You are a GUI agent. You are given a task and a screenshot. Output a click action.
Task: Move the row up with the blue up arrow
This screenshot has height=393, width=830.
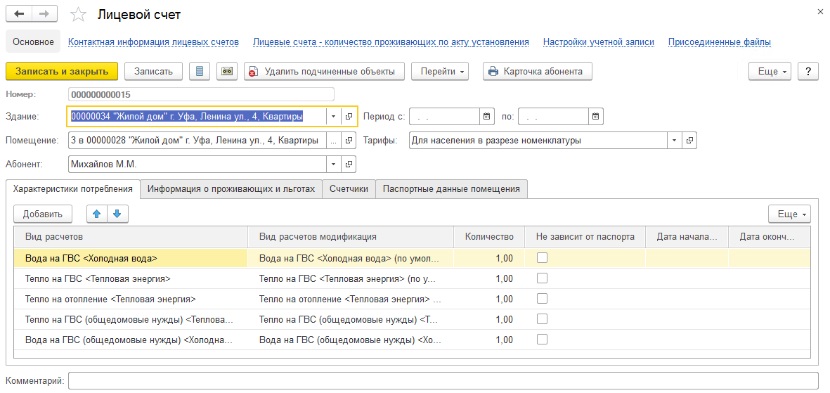tap(96, 214)
